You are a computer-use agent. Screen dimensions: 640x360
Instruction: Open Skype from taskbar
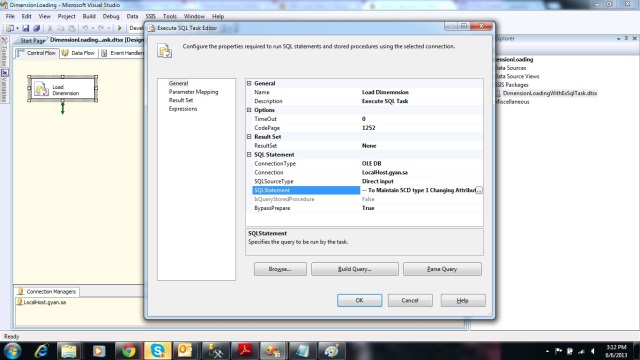158,351
